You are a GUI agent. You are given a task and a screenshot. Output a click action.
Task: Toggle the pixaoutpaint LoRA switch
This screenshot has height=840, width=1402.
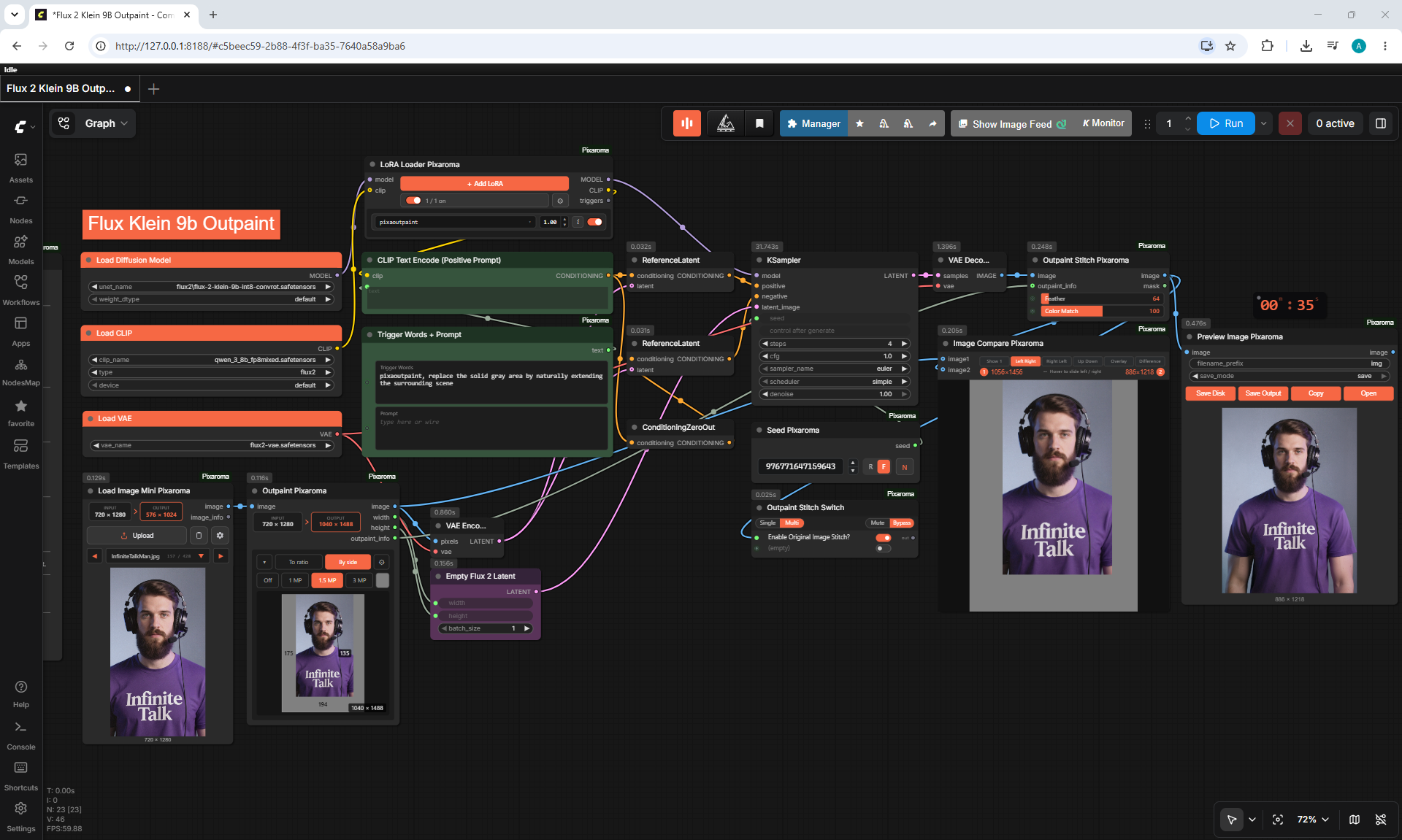(x=595, y=222)
